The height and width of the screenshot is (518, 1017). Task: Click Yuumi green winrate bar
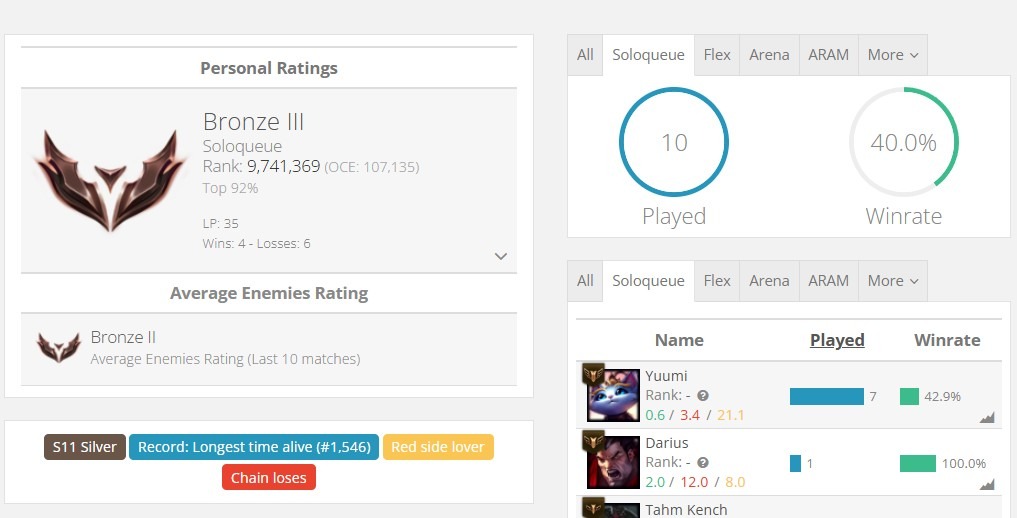(x=909, y=396)
